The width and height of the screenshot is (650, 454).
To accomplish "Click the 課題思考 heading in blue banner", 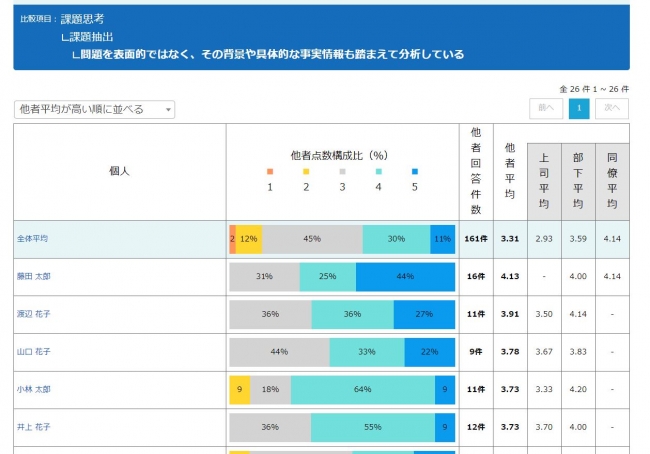I will point(82,19).
